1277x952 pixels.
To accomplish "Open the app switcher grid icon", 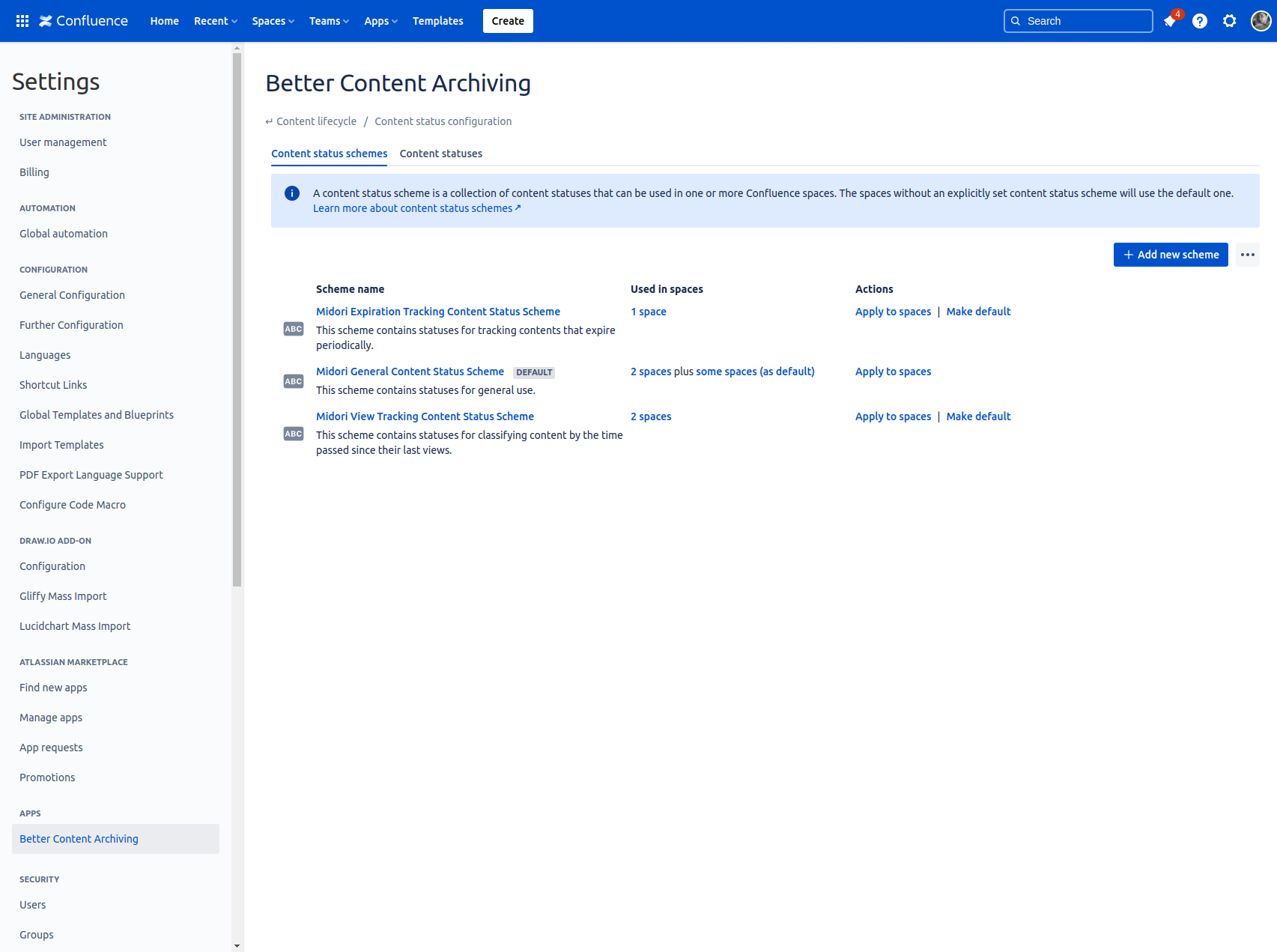I will coord(22,21).
